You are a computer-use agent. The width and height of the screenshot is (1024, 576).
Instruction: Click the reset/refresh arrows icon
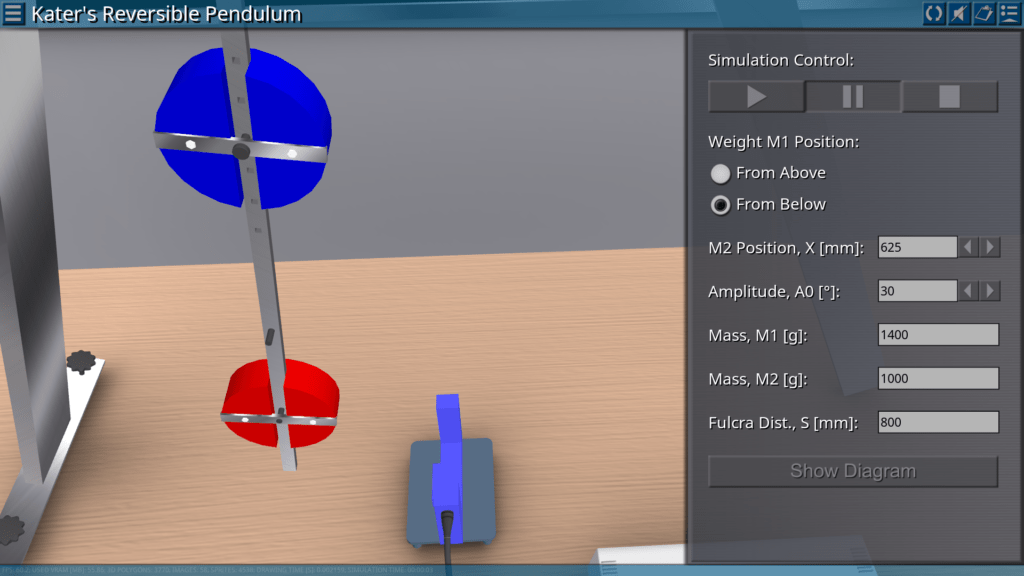tap(933, 13)
